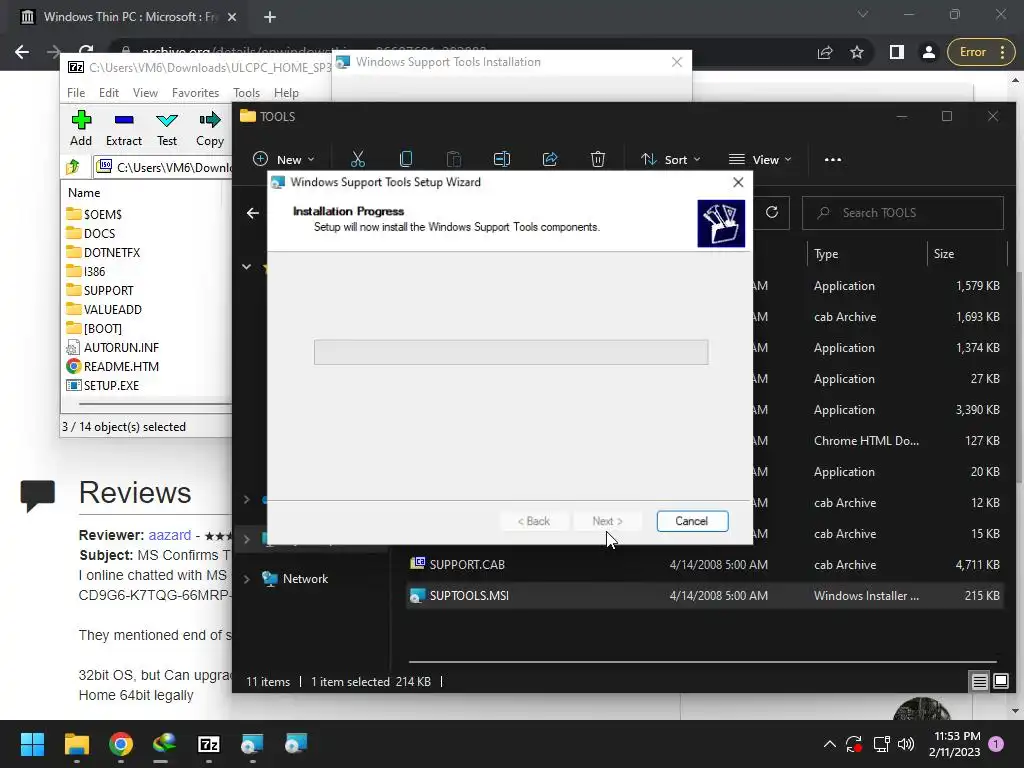This screenshot has width=1024, height=768.
Task: Expand Network node in Explorer navigation pane
Action: click(246, 579)
